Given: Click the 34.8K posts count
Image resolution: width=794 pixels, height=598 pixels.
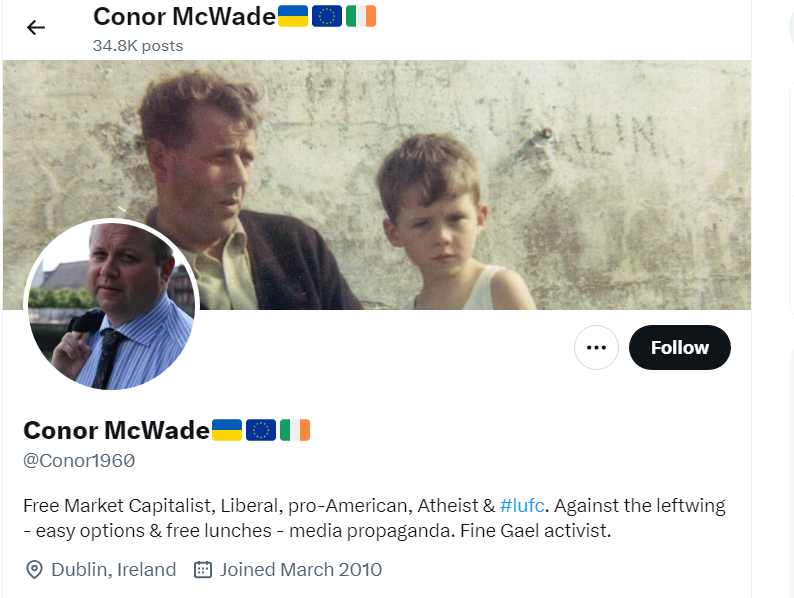Looking at the screenshot, I should [x=138, y=46].
